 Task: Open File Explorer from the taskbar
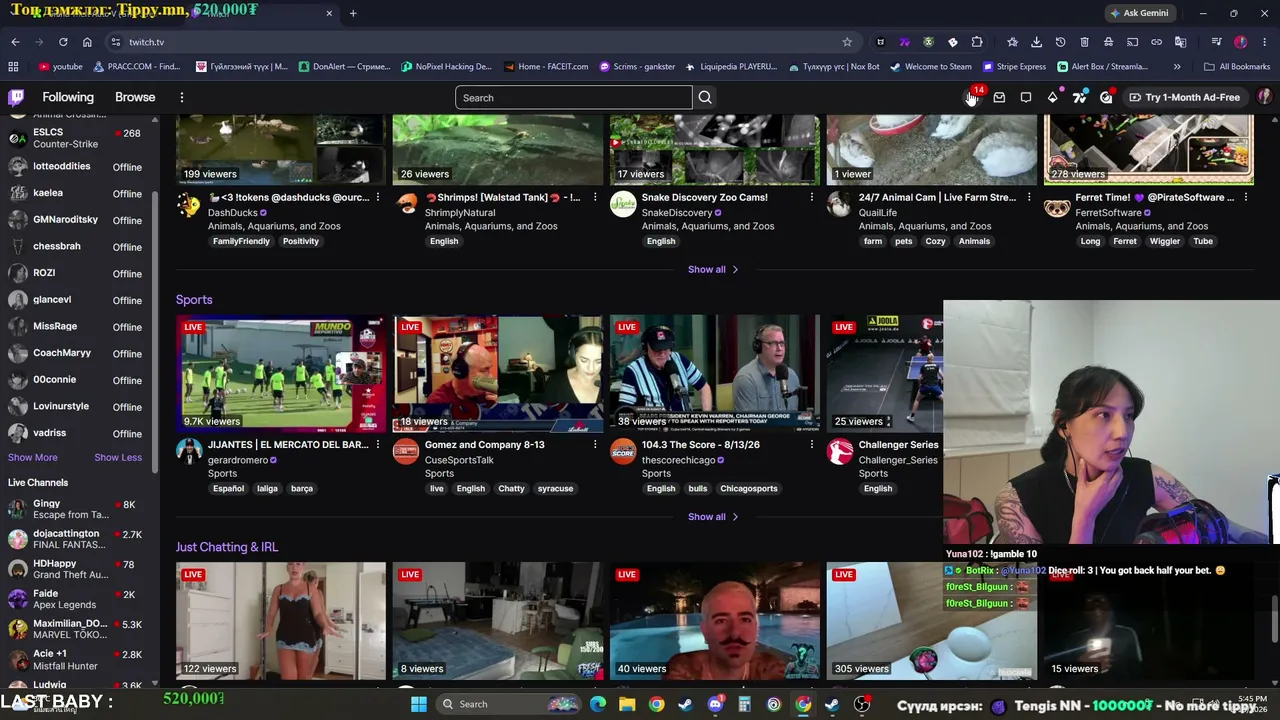[x=627, y=704]
